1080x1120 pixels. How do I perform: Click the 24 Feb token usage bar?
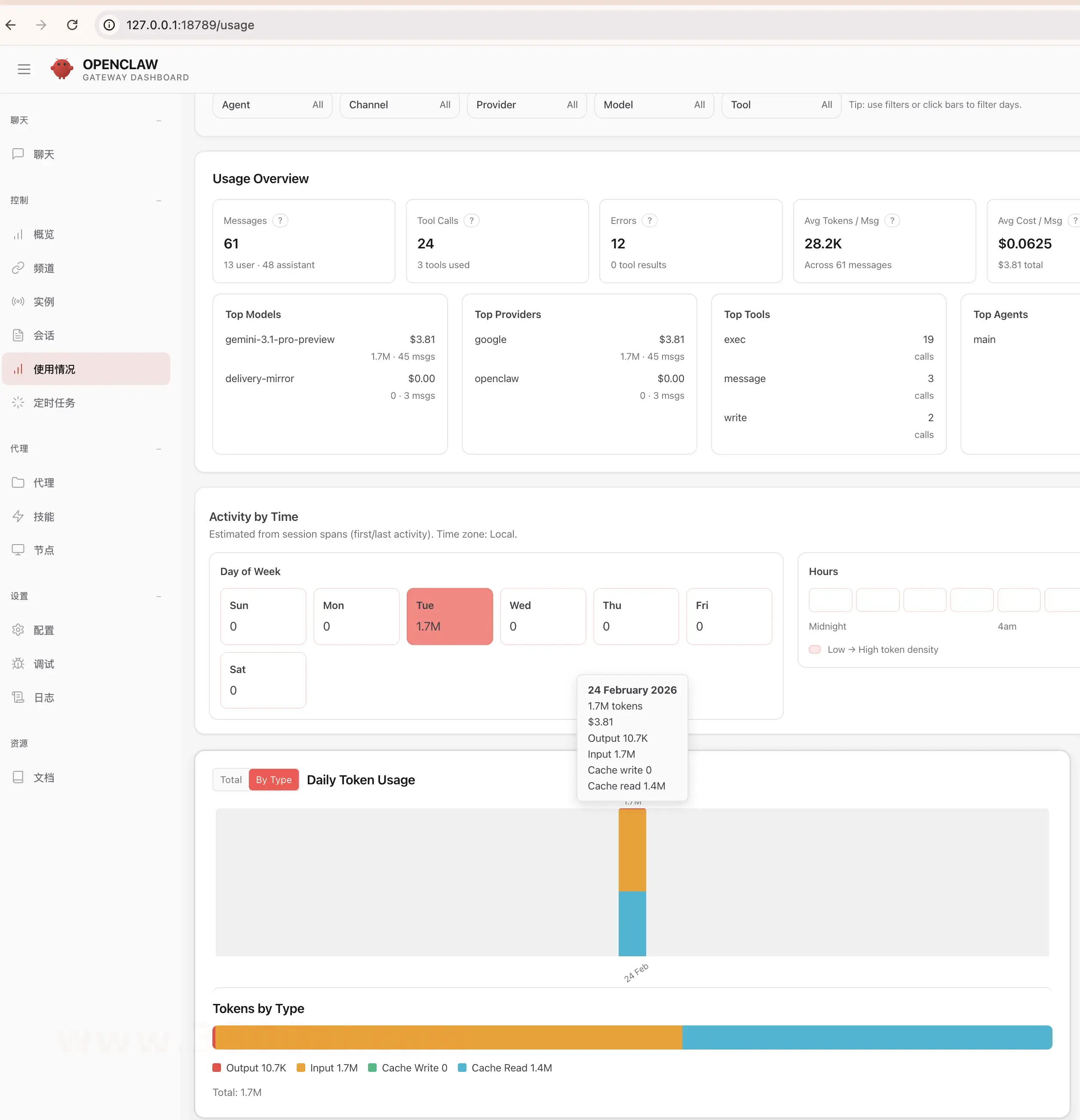(632, 882)
